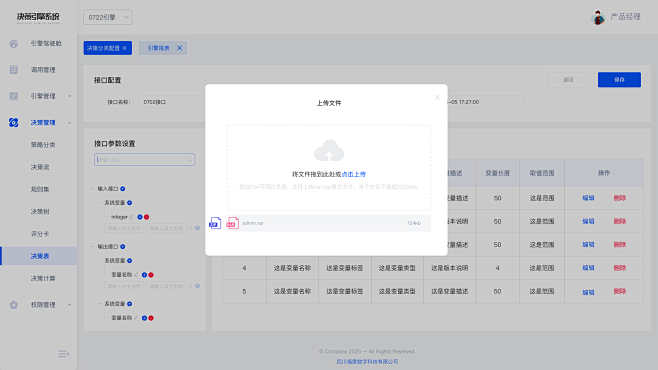Expand the 权限管理 submenu arrow
Viewport: 658px width, 370px height.
click(x=70, y=305)
